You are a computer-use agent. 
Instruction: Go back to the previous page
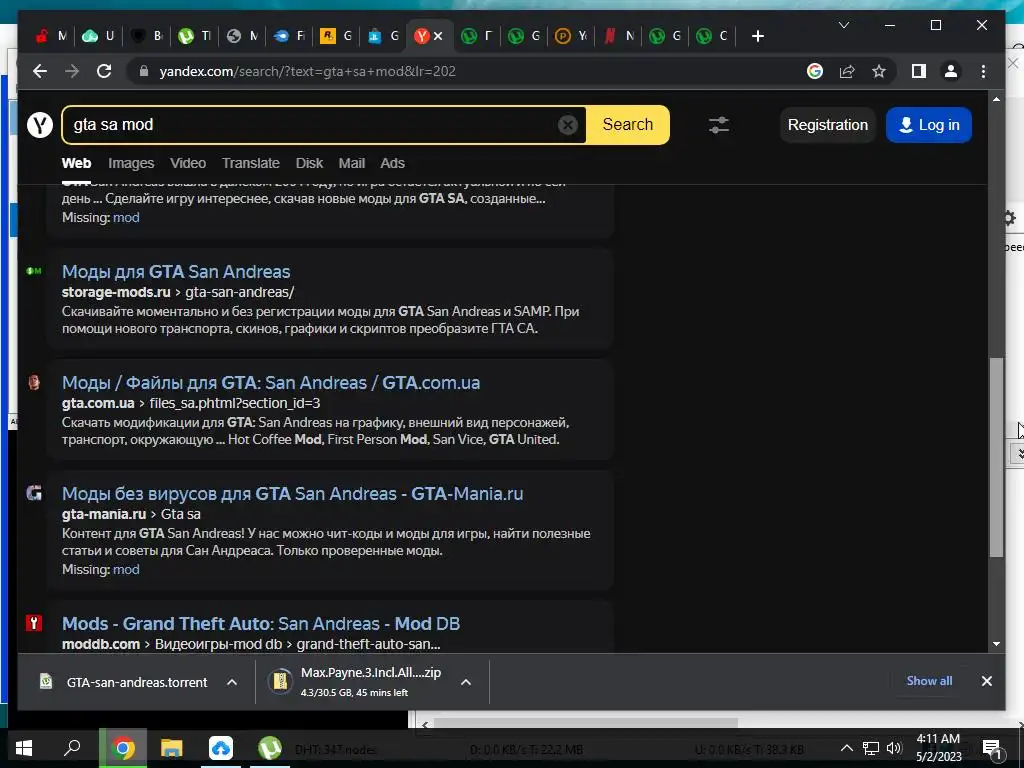point(40,71)
